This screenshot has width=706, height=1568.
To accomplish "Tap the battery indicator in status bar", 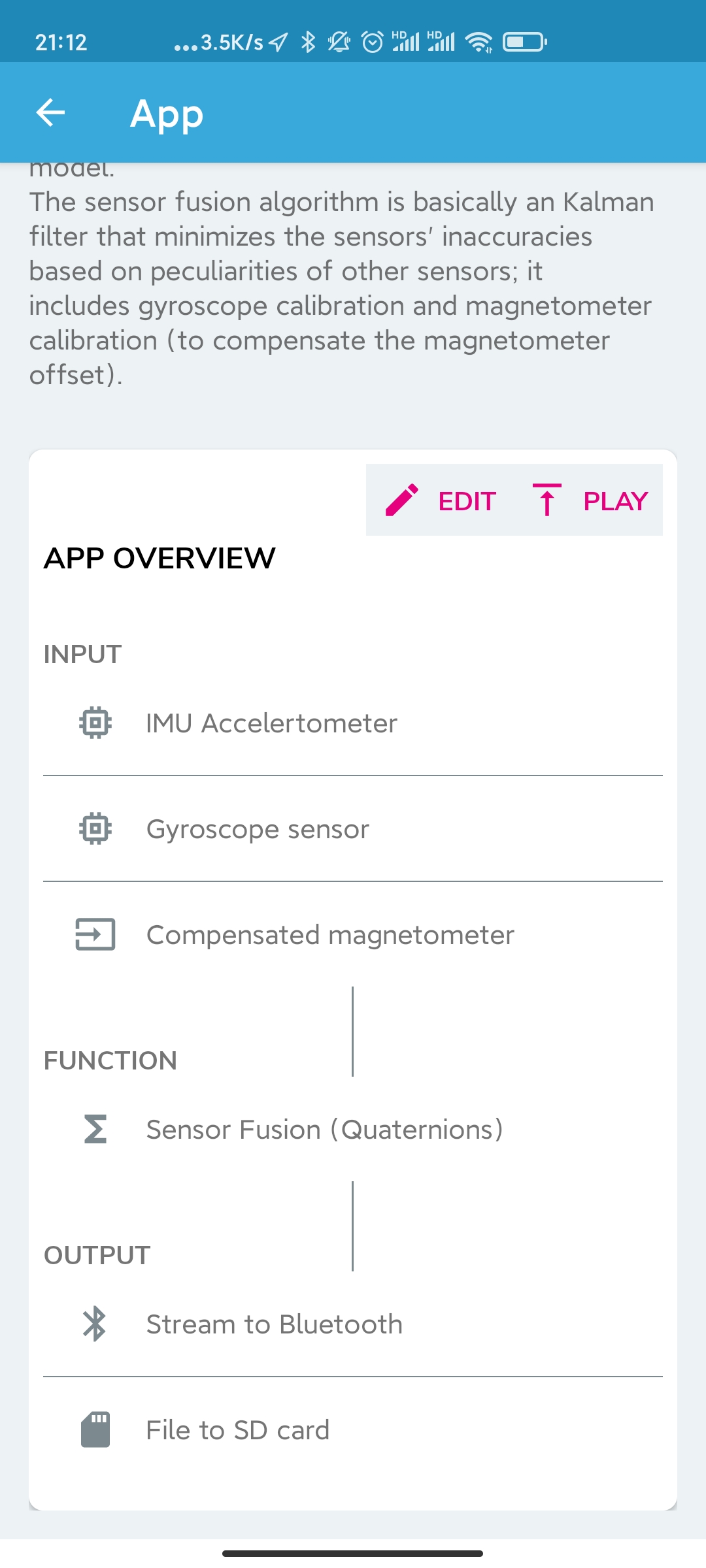I will click(x=524, y=42).
